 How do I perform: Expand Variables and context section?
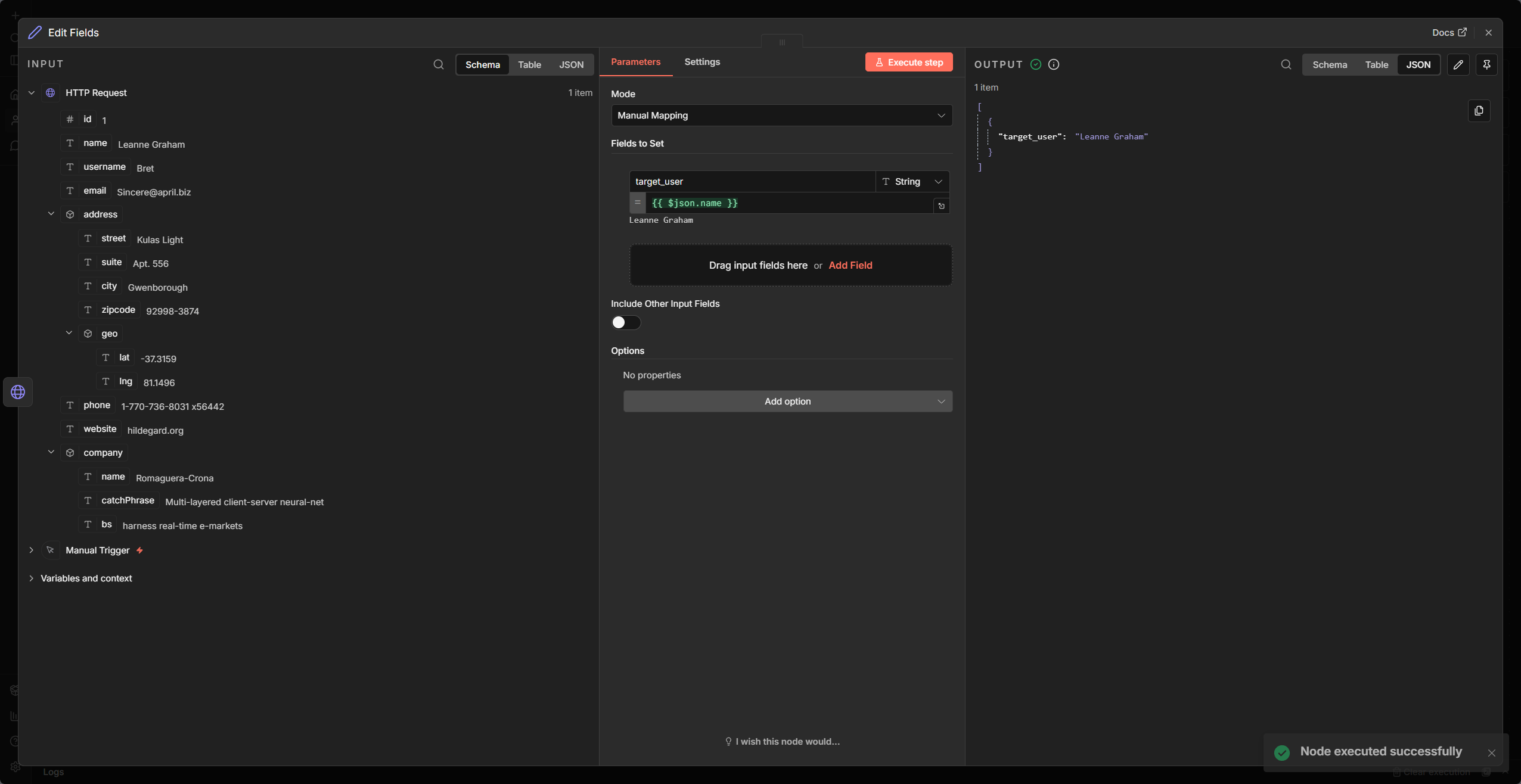[32, 578]
